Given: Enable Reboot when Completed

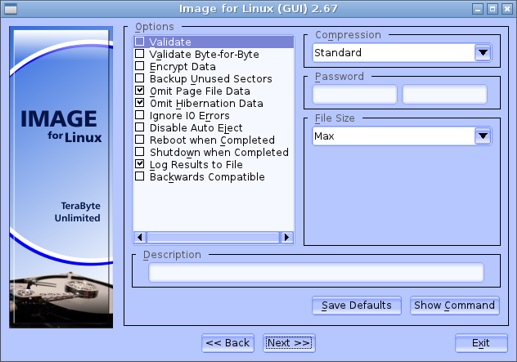Looking at the screenshot, I should pos(140,140).
